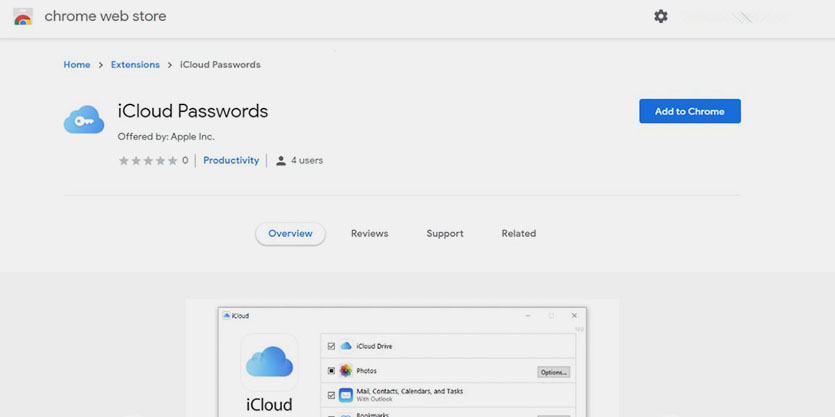Go to Home breadcrumb link

(77, 65)
